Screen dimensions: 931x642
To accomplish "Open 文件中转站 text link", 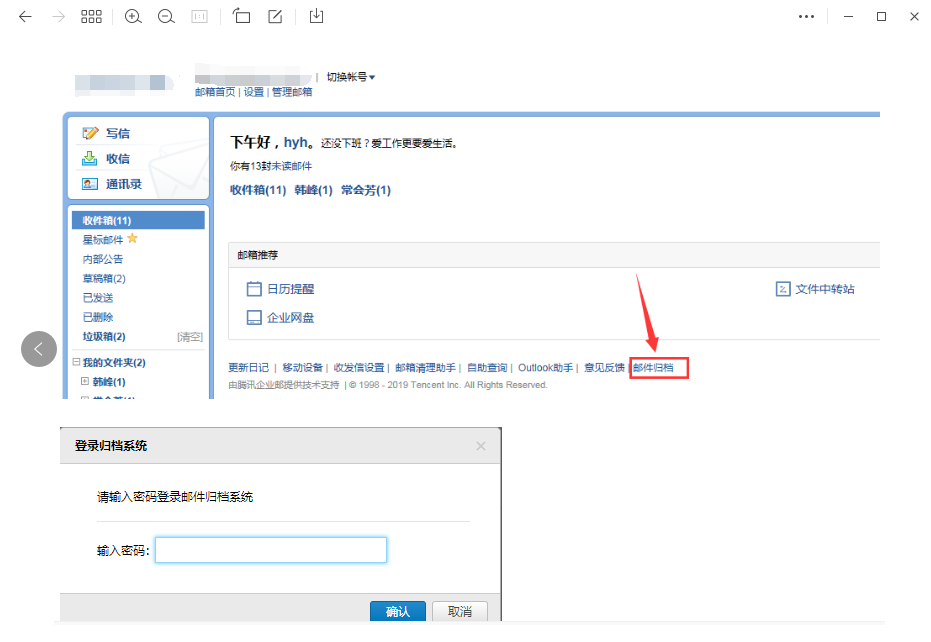I will (x=825, y=289).
